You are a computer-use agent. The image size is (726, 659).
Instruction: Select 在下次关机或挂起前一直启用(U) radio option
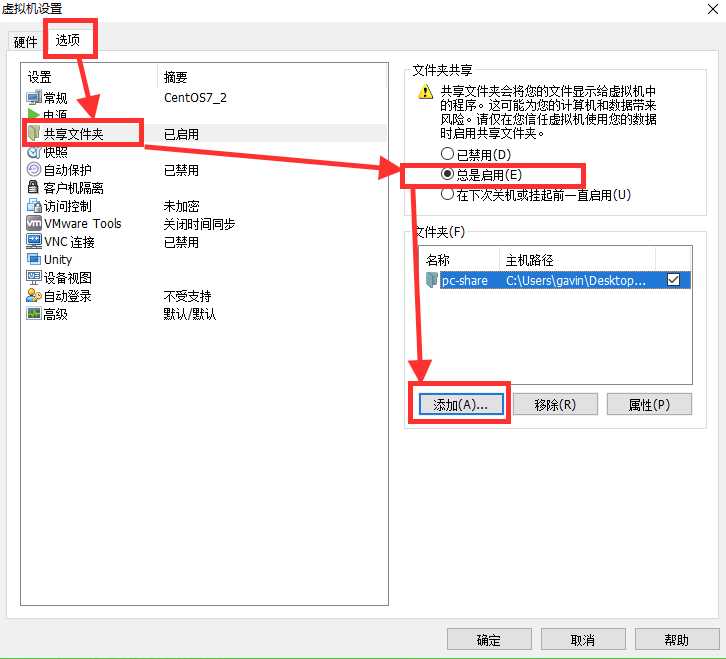[447, 194]
